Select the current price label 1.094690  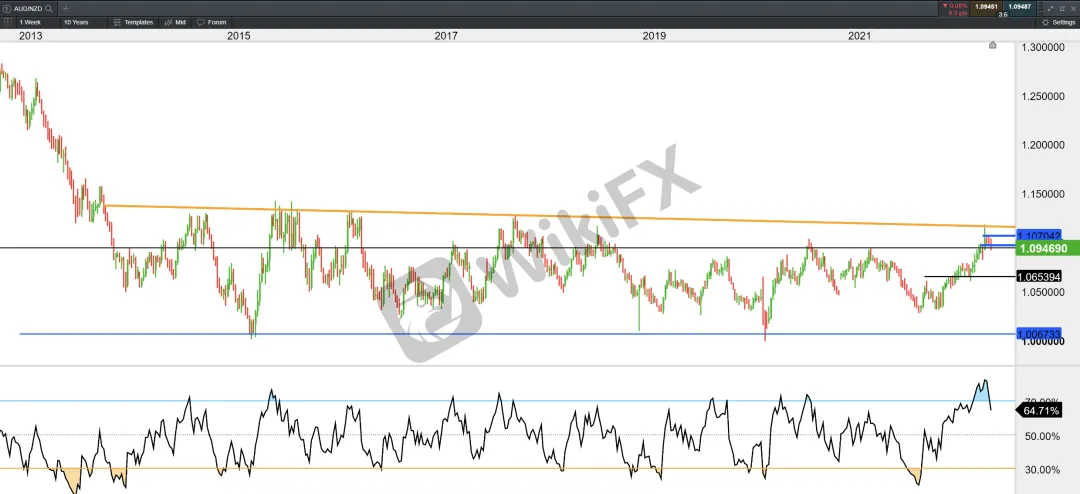1048,248
